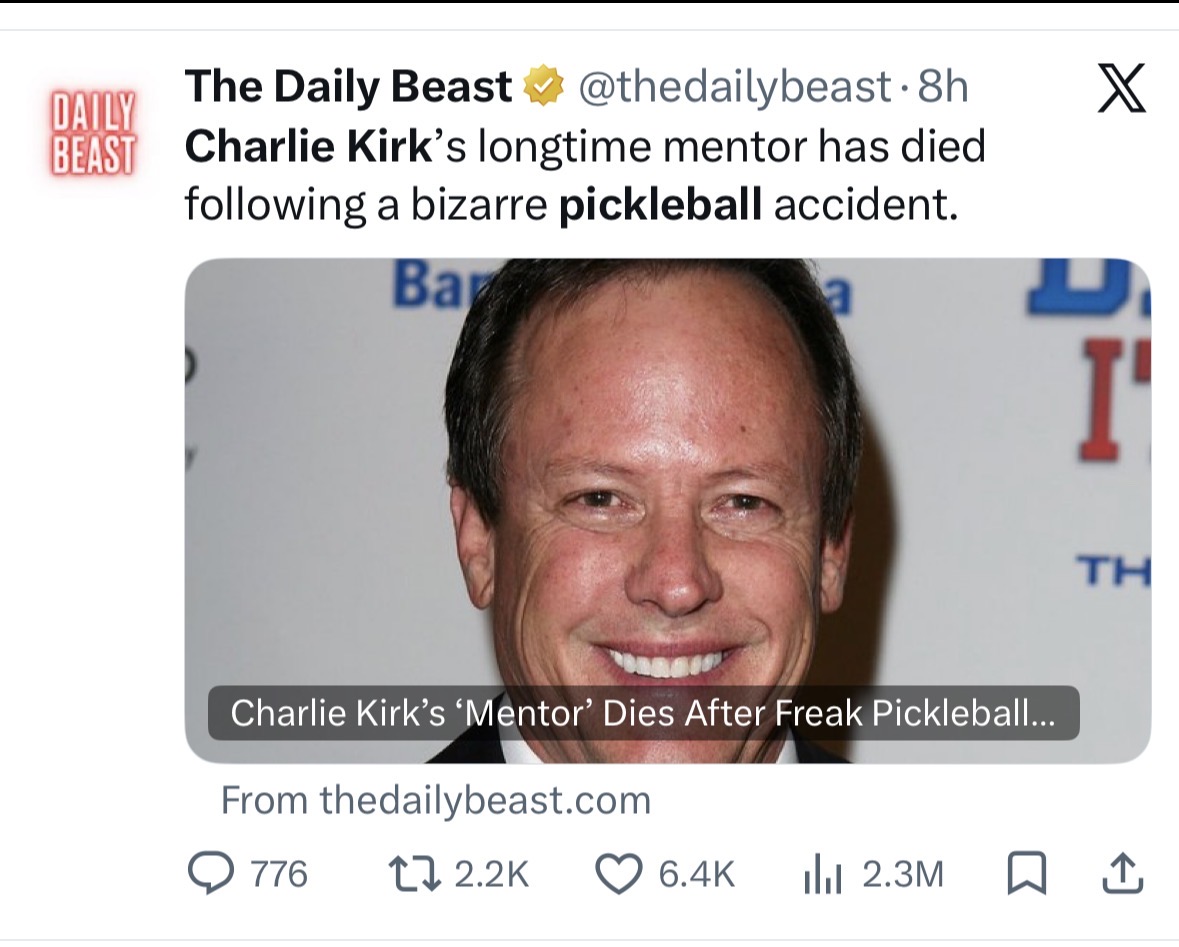Click the X logo in the top corner

[1121, 88]
